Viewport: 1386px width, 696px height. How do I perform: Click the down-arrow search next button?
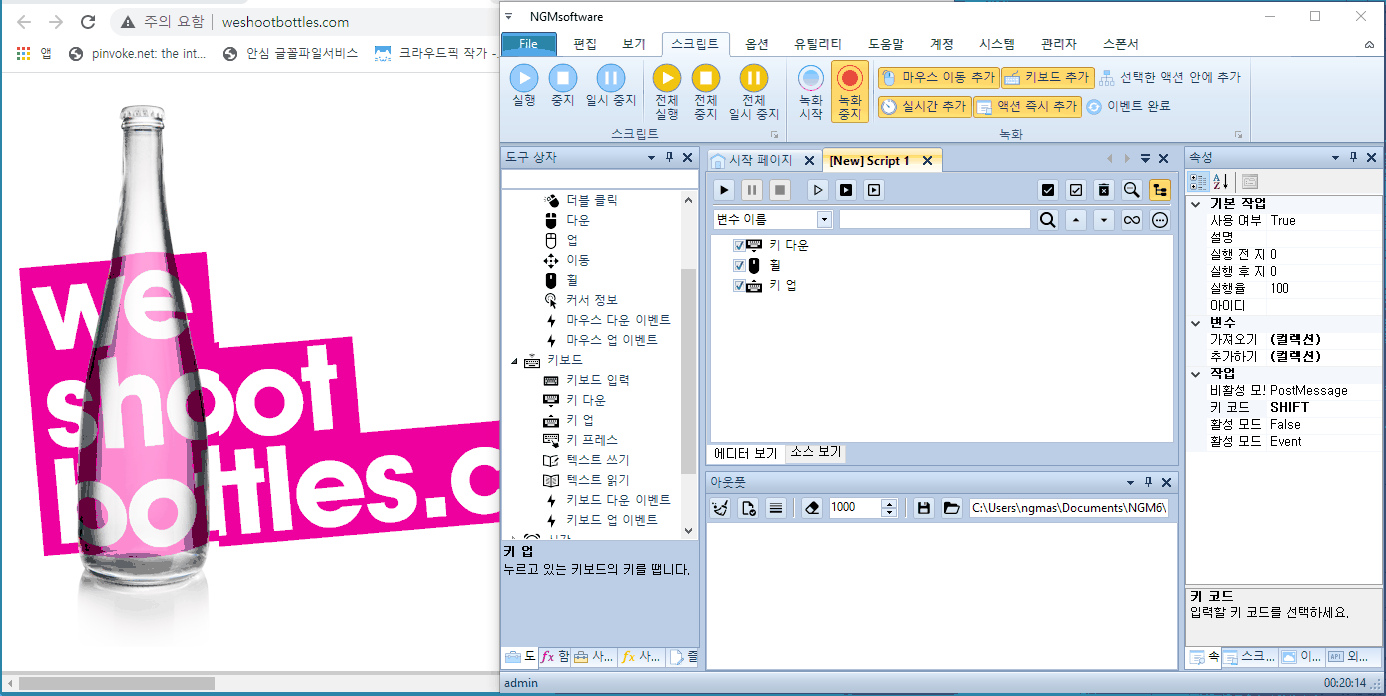[1103, 220]
